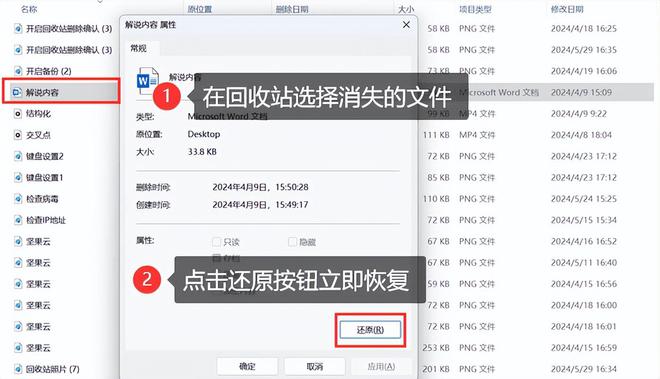Click the 111 KB size cell
Image resolution: width=660 pixels, height=379 pixels.
pyautogui.click(x=436, y=135)
